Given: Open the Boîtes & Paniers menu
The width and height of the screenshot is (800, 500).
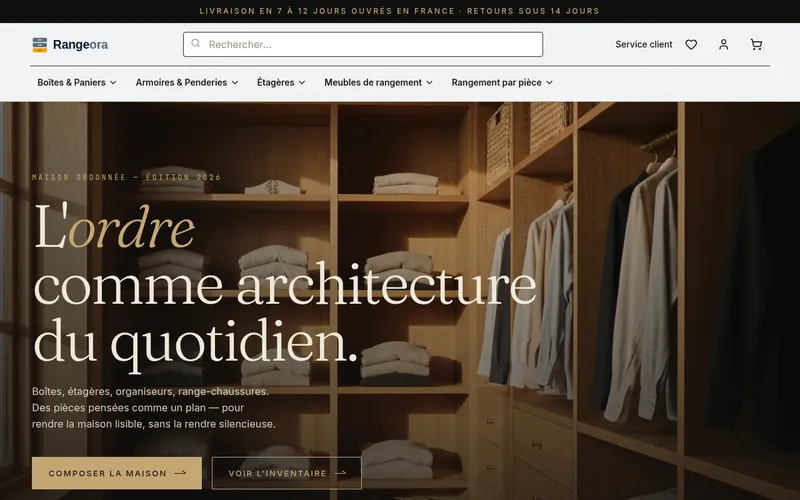Looking at the screenshot, I should pyautogui.click(x=77, y=83).
